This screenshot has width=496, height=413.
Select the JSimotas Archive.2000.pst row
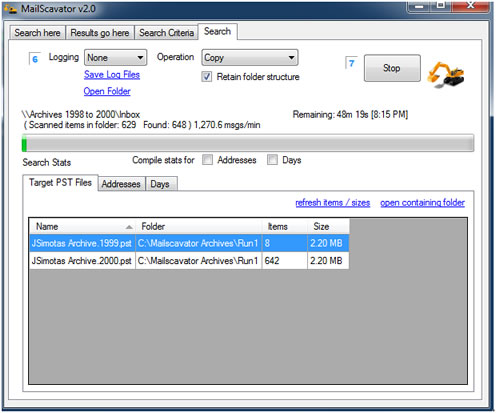coord(189,261)
